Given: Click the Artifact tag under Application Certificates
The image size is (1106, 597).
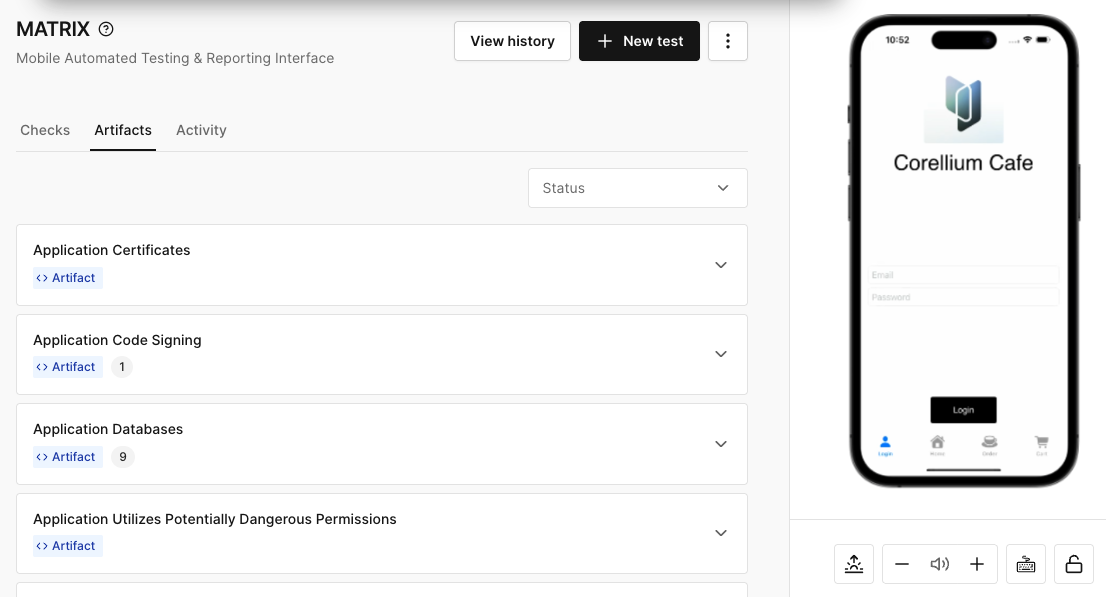Looking at the screenshot, I should (x=68, y=278).
